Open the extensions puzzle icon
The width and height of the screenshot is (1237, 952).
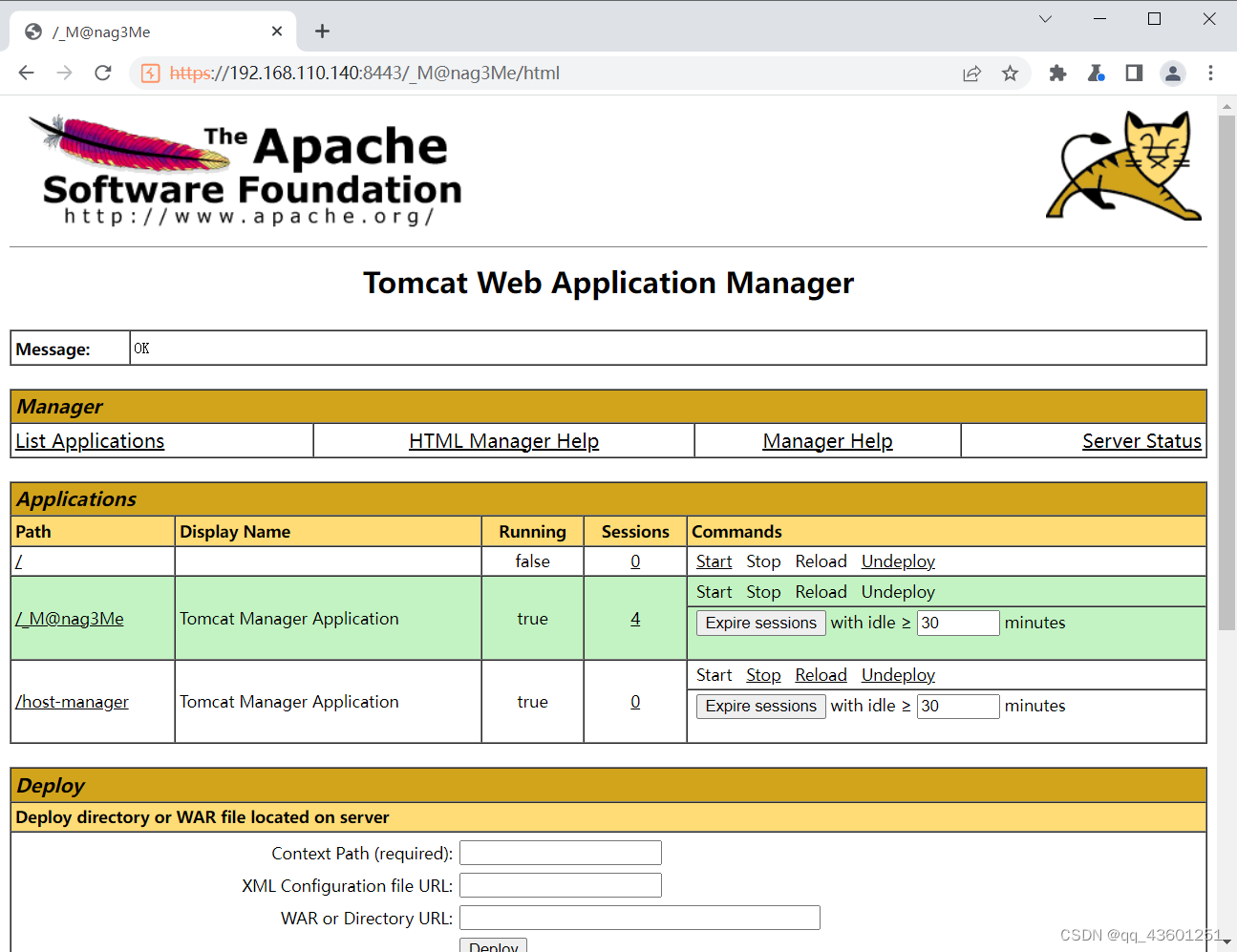point(1057,73)
